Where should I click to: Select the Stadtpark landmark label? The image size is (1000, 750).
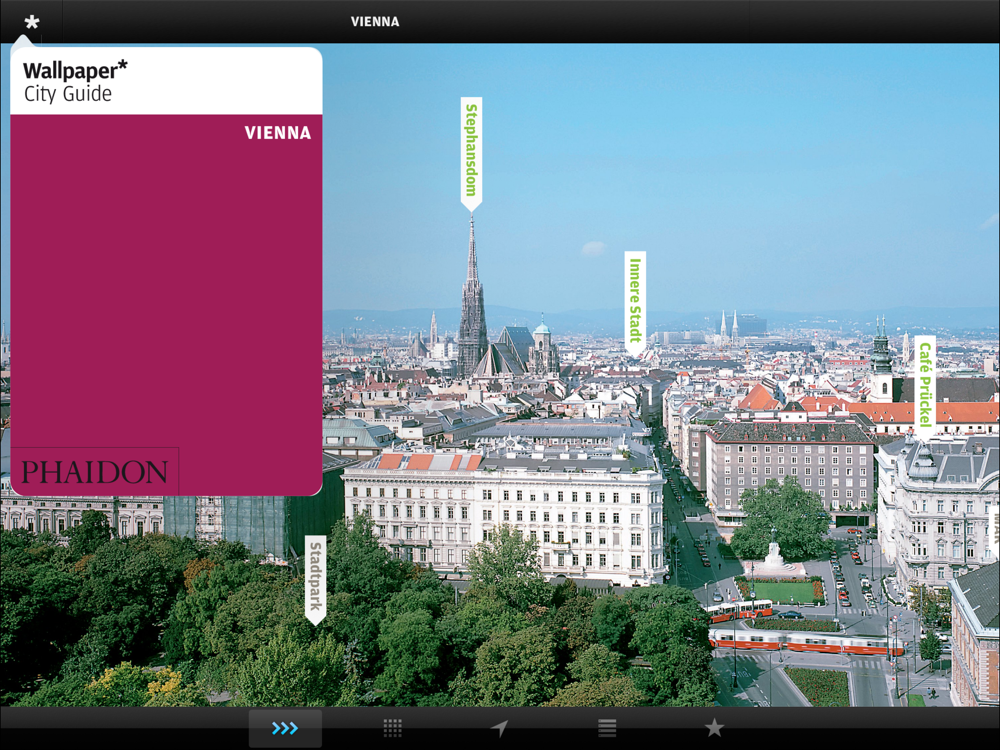coord(316,580)
